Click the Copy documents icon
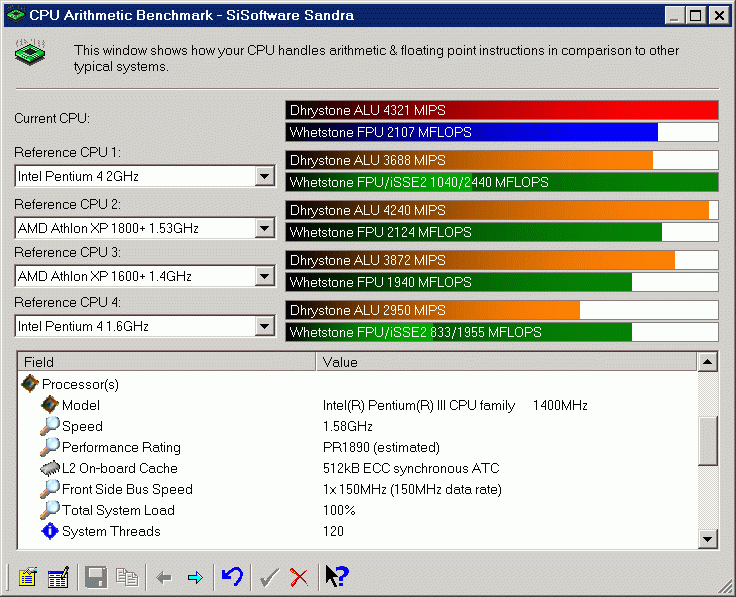This screenshot has width=736, height=597. click(x=127, y=577)
